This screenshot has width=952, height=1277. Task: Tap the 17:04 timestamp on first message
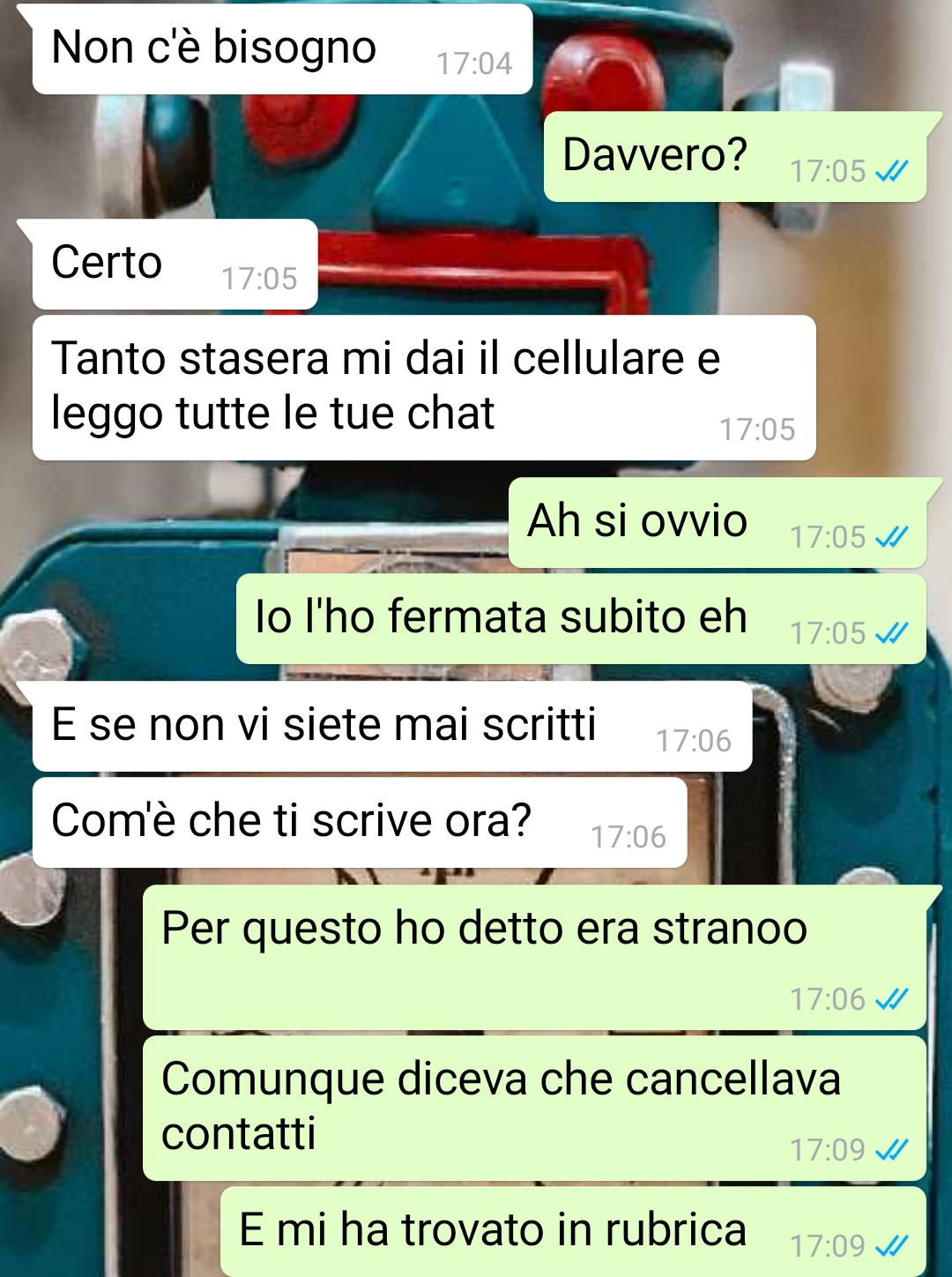point(474,63)
